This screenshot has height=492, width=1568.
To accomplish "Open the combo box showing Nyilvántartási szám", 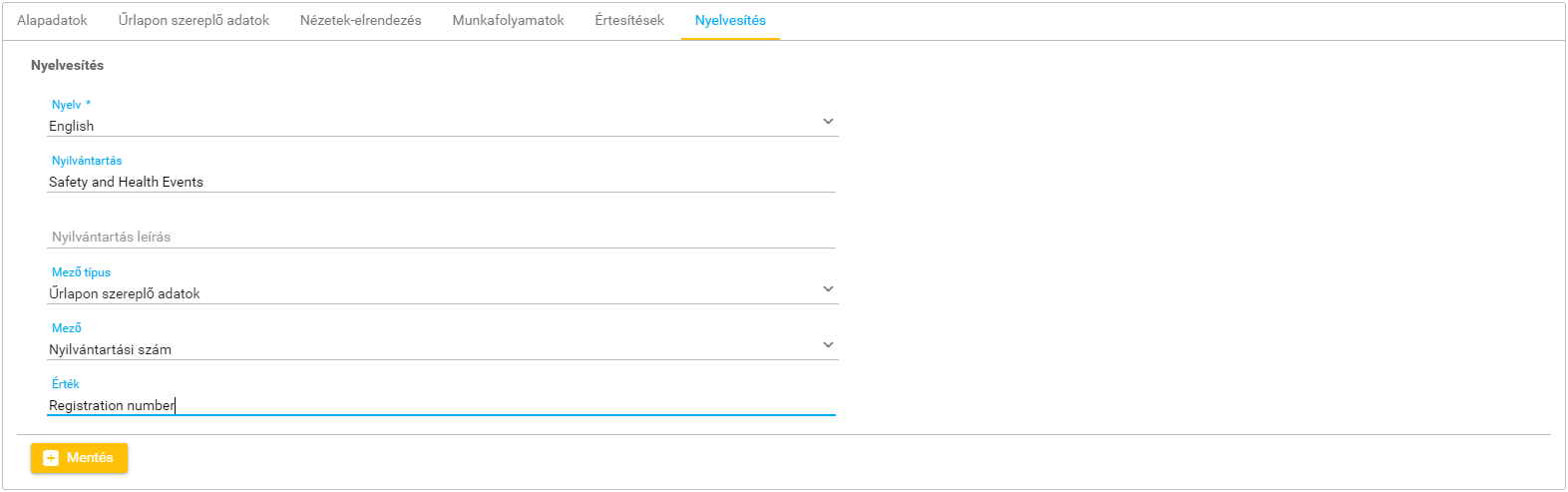I will click(x=429, y=349).
